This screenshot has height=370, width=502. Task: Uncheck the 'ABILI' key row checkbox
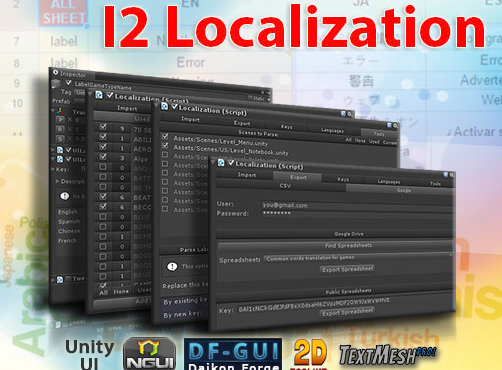tap(103, 137)
